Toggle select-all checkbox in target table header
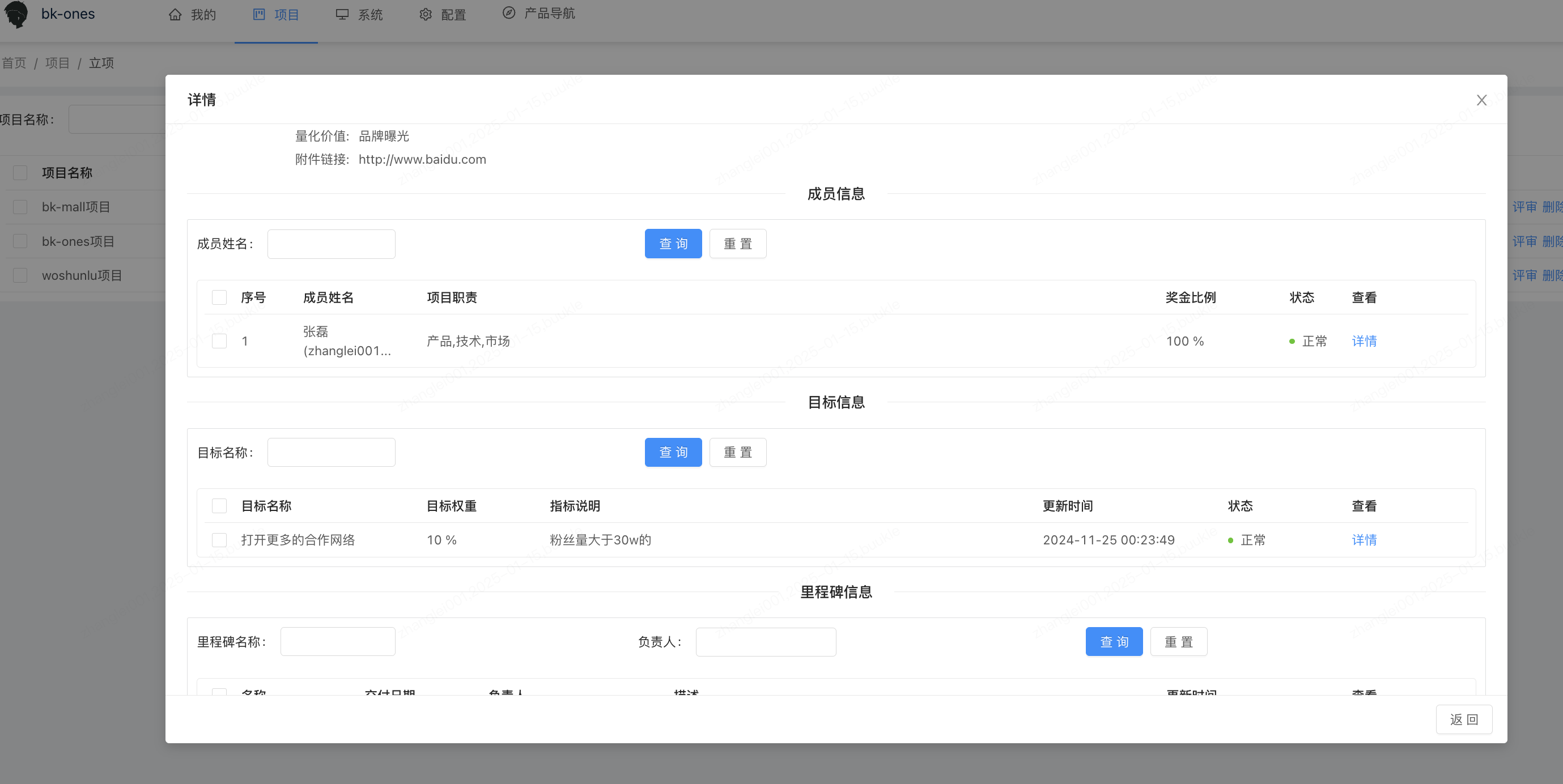1563x784 pixels. point(219,506)
